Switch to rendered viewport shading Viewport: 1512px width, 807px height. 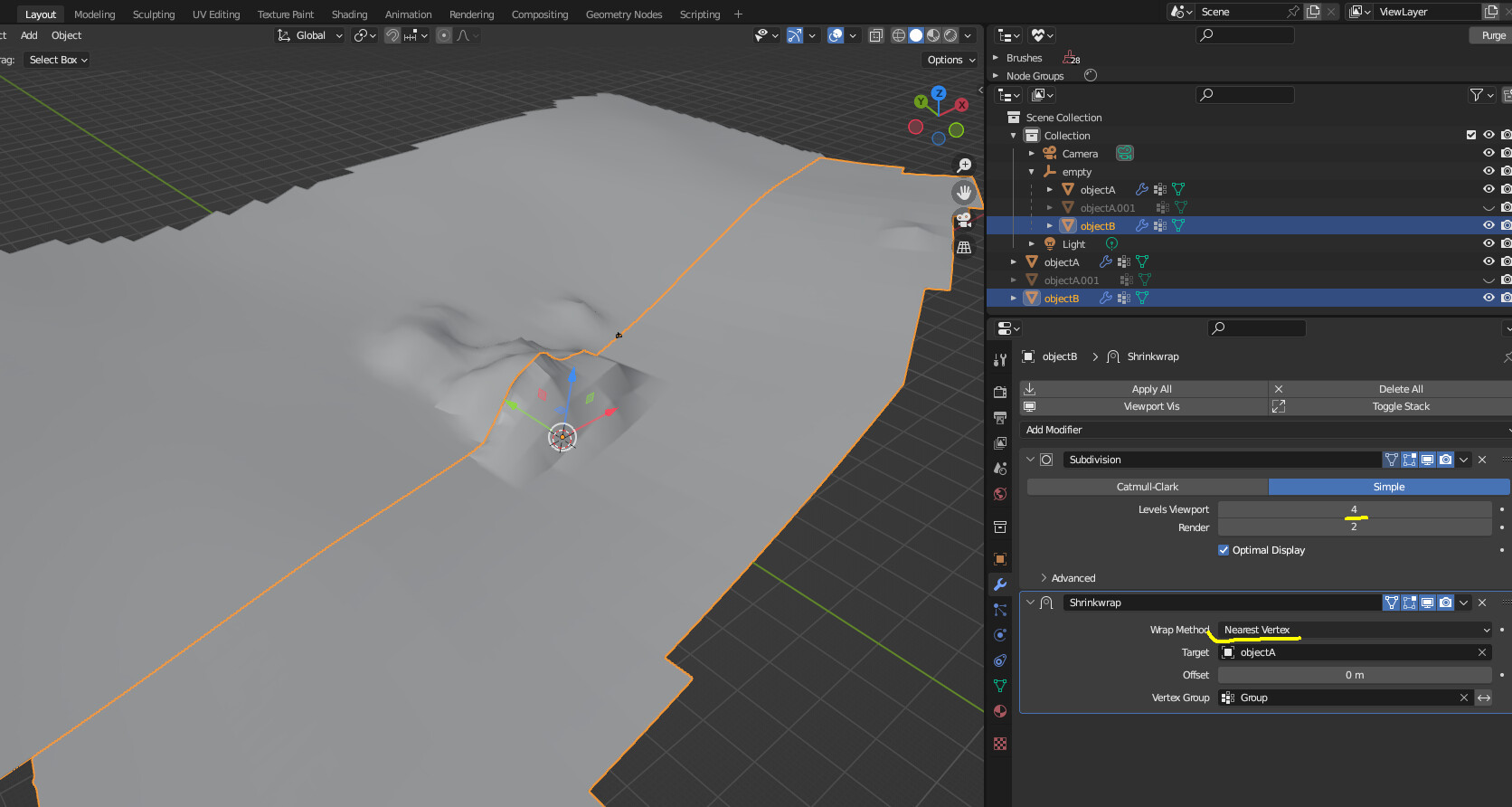tap(950, 35)
